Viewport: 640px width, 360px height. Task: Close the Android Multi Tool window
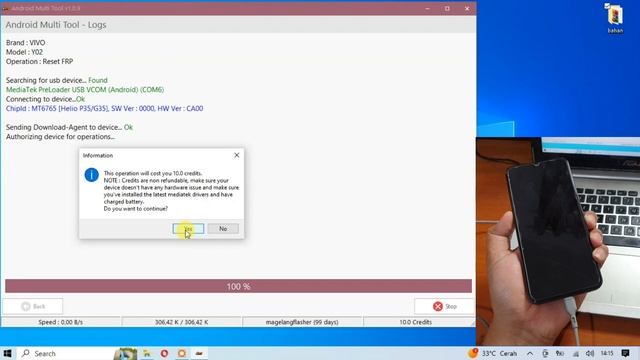pyautogui.click(x=467, y=8)
